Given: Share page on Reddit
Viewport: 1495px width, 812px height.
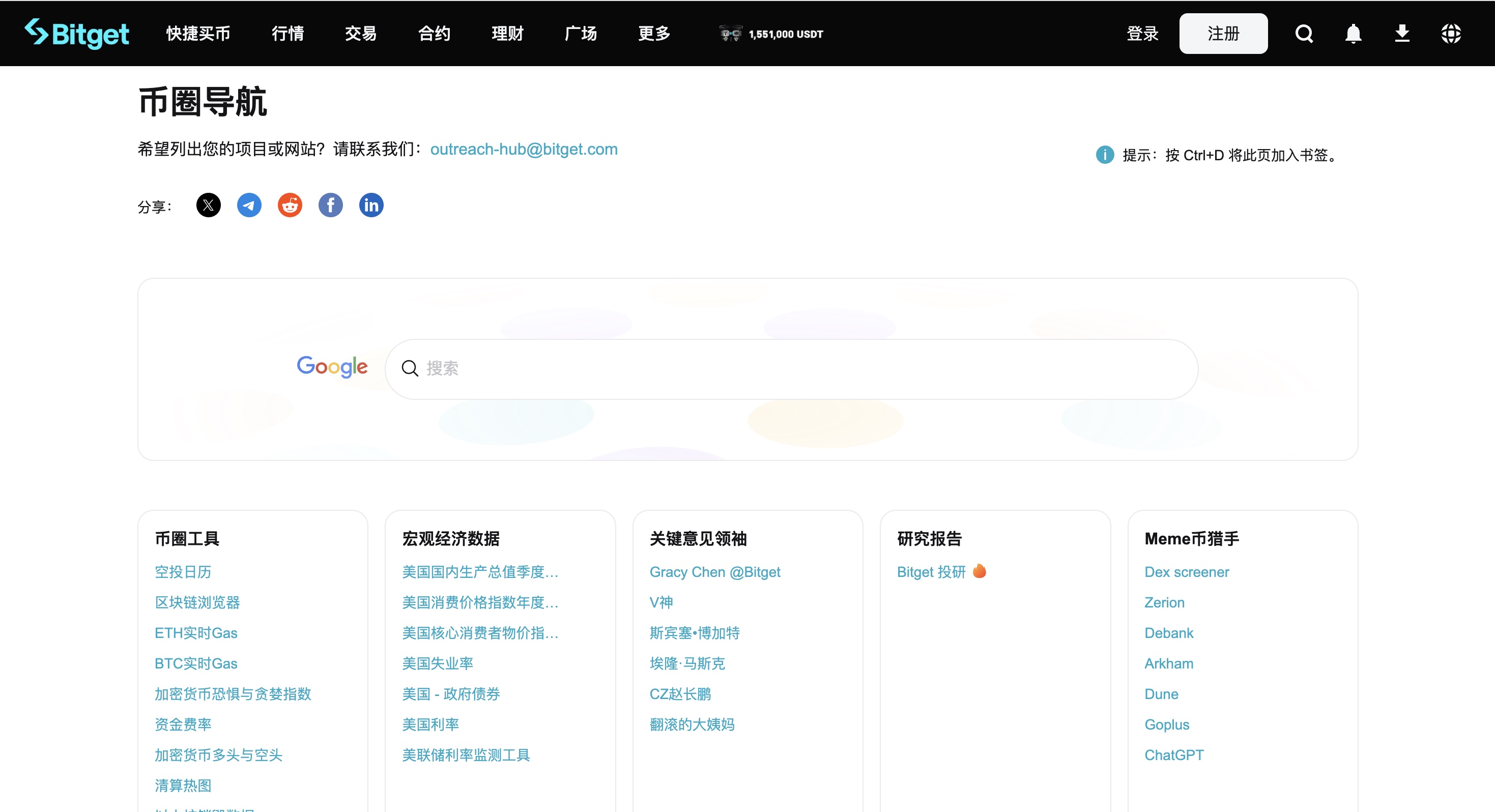Looking at the screenshot, I should click(x=290, y=205).
